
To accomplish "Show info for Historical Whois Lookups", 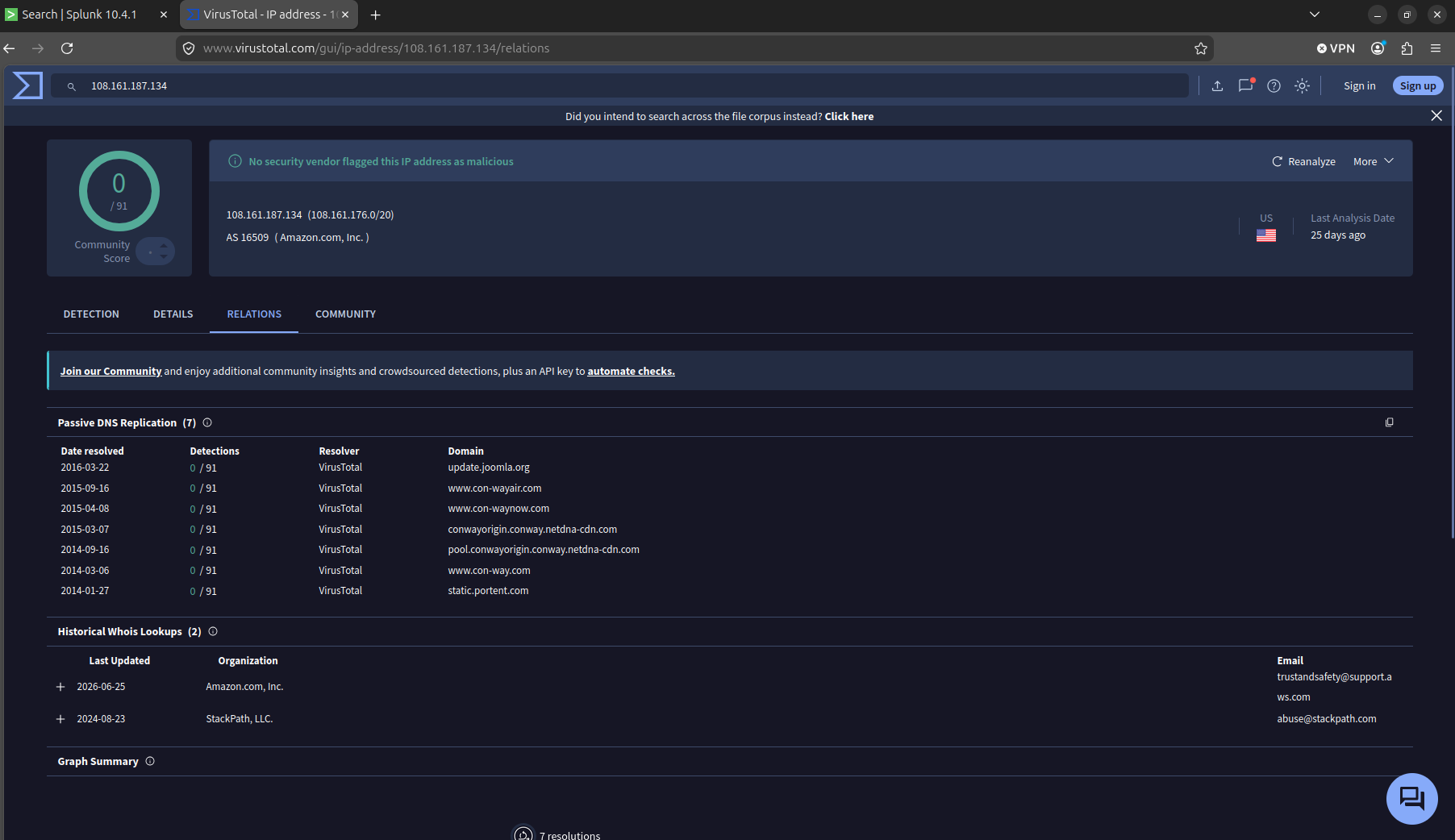I will [x=213, y=631].
